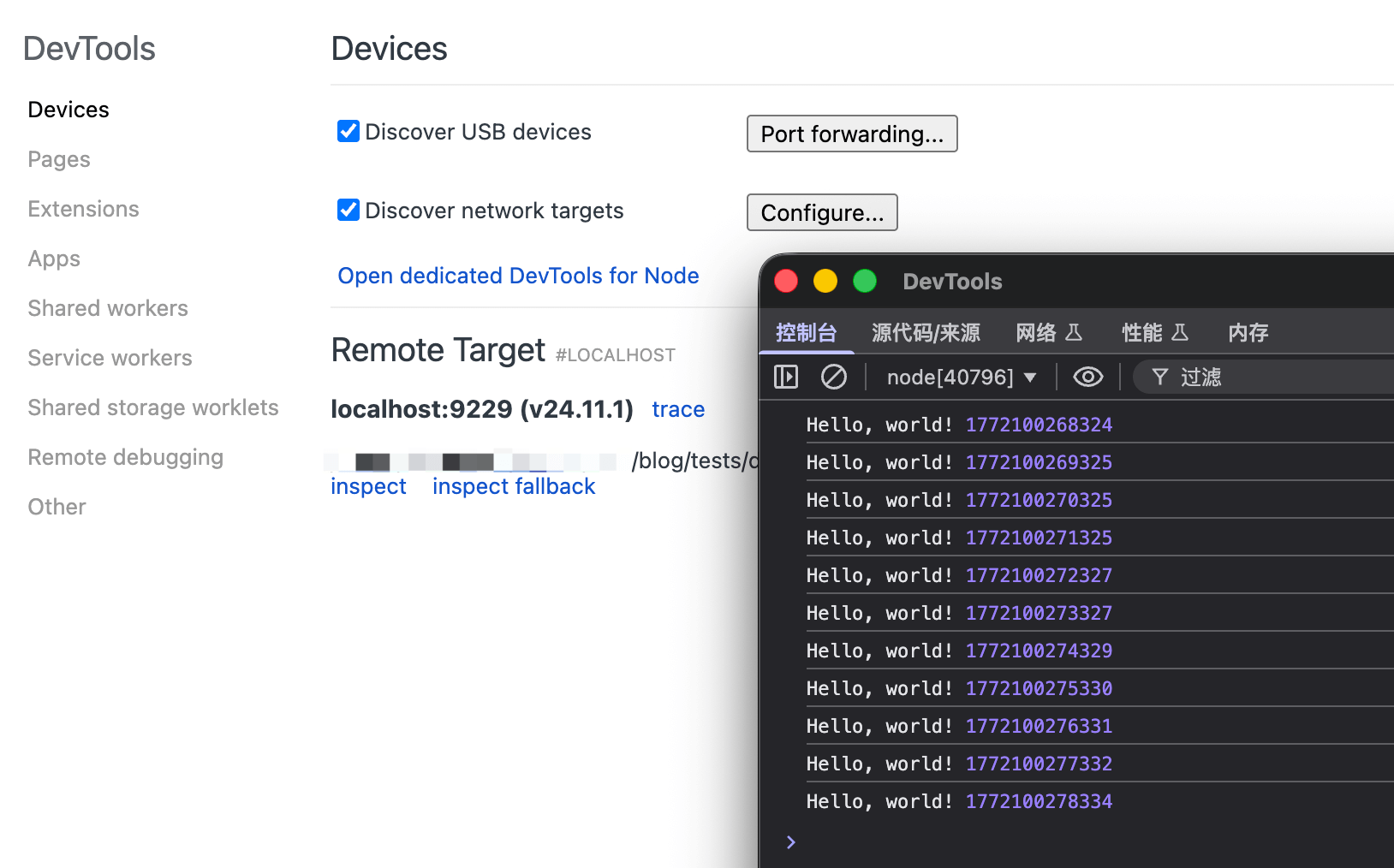Click the green maximize window button
Viewport: 1394px width, 868px height.
865,281
